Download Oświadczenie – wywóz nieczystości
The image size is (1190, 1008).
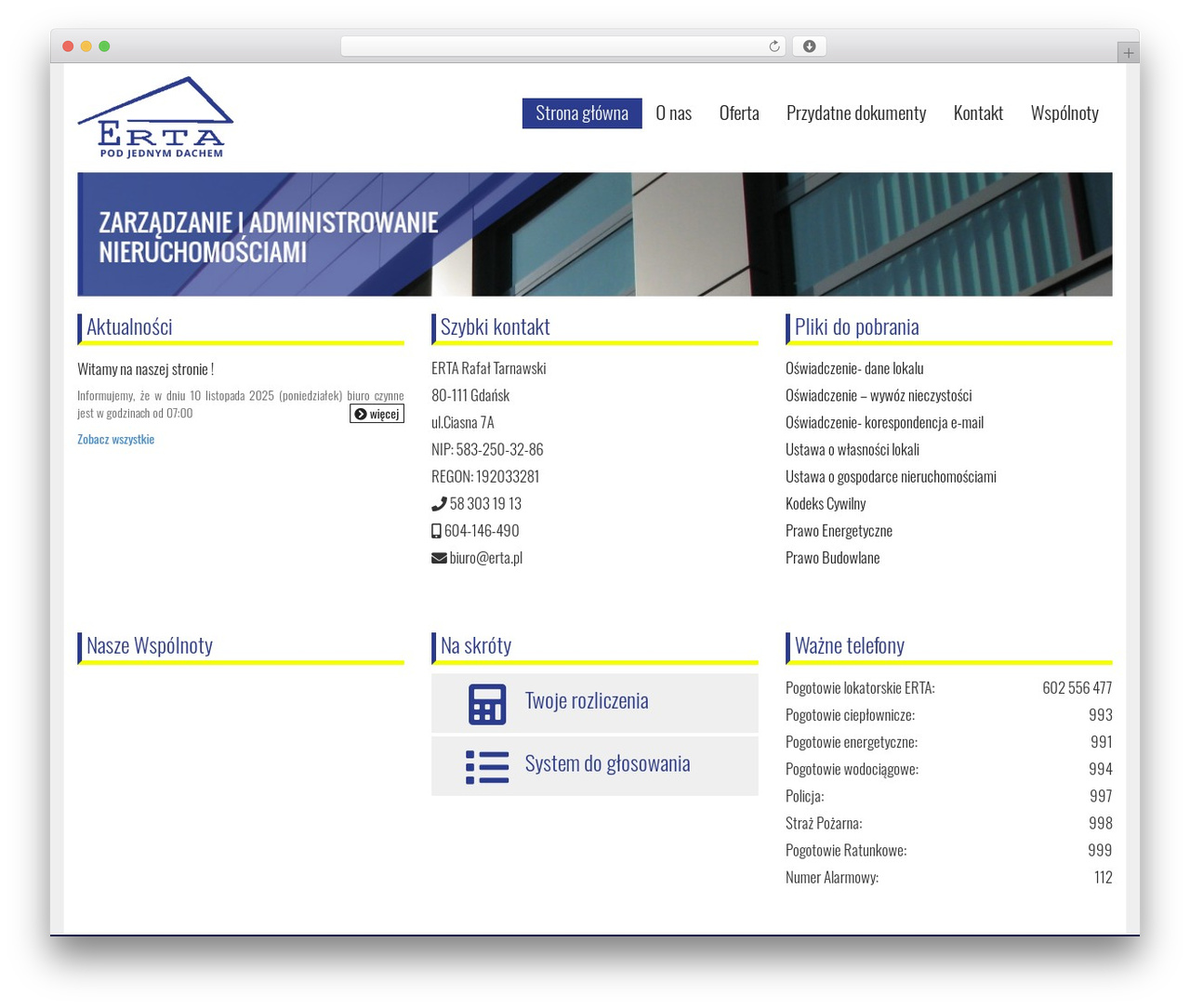[x=879, y=395]
